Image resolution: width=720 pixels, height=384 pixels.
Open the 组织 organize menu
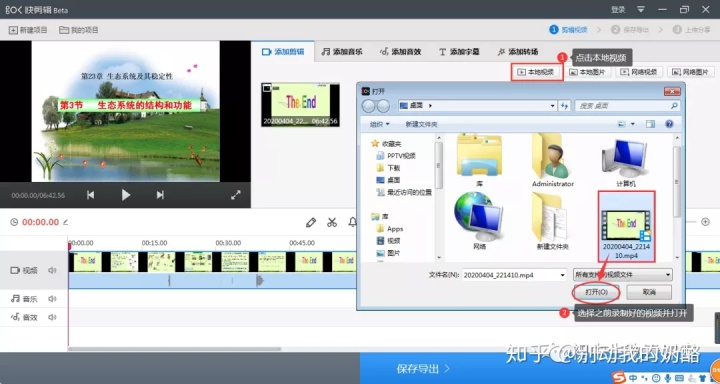380,124
